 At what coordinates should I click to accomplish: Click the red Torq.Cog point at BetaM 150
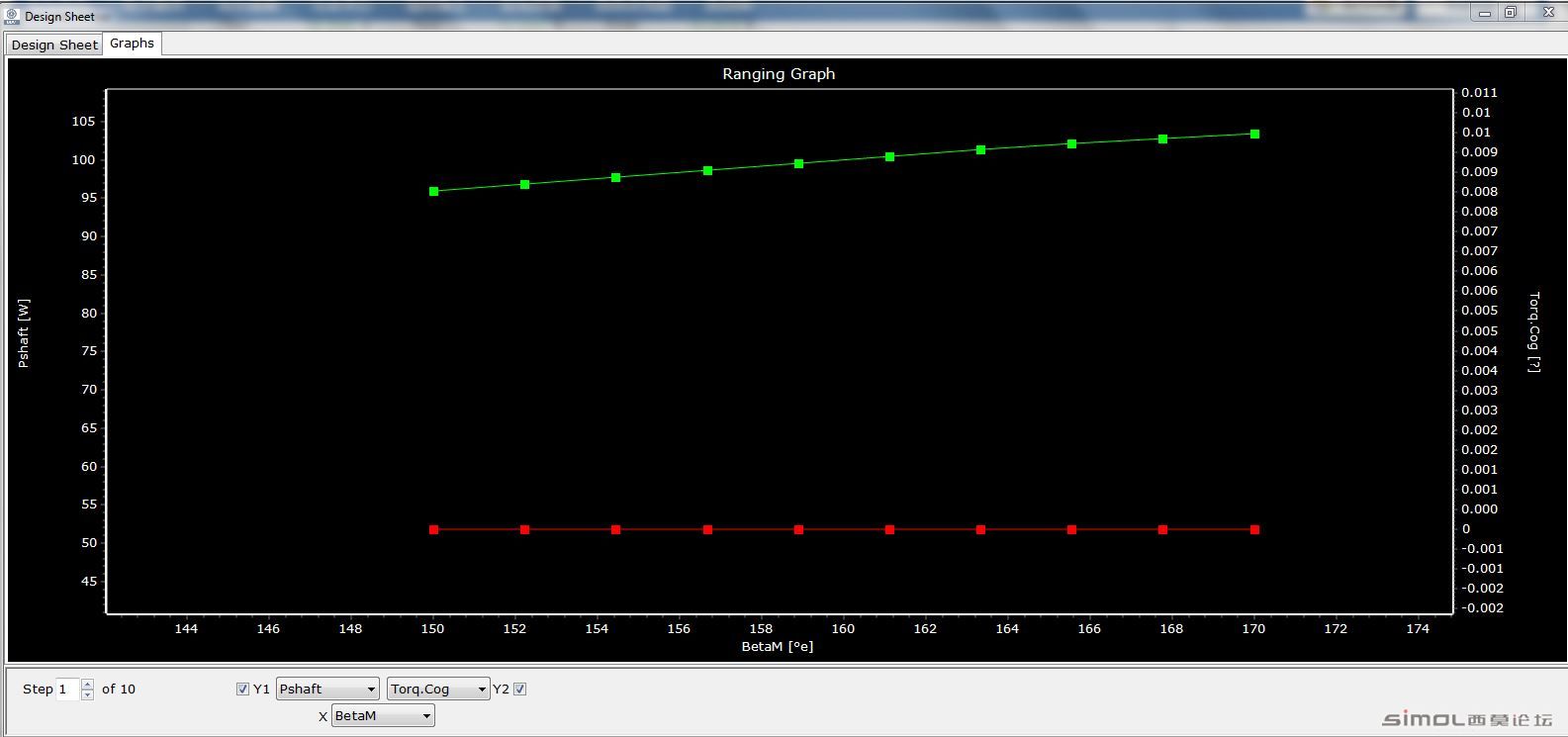pyautogui.click(x=433, y=529)
